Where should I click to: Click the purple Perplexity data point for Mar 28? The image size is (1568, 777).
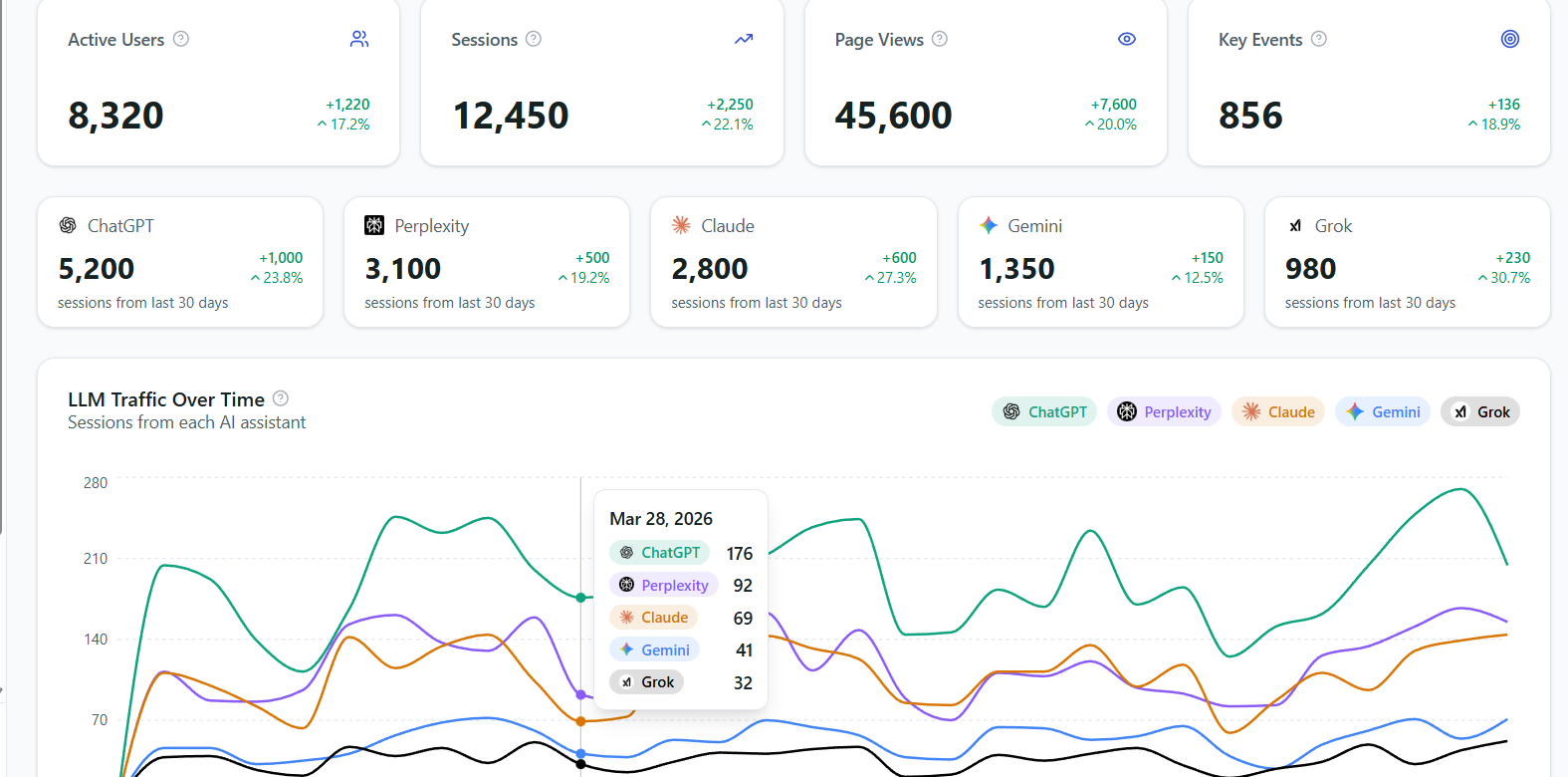581,694
